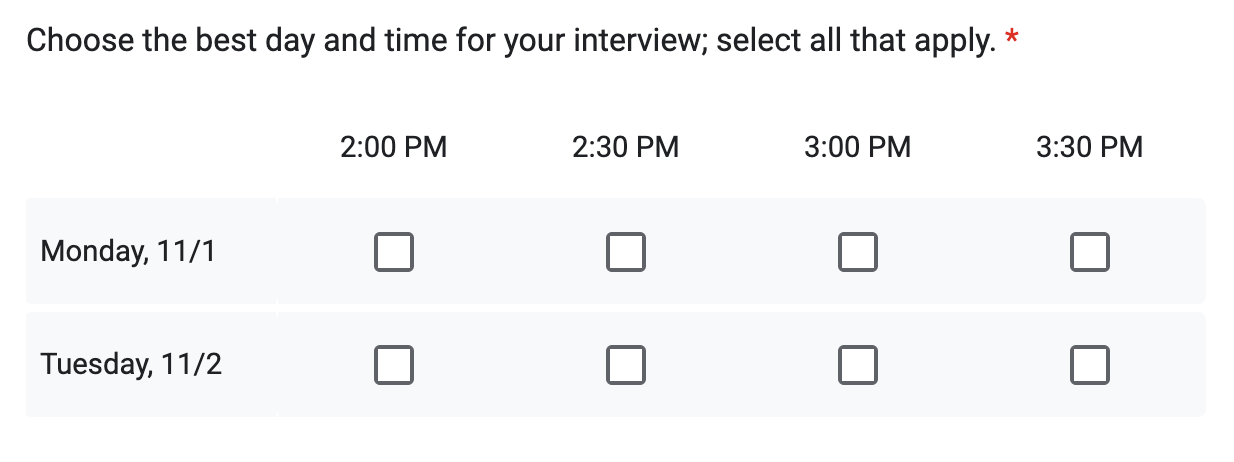The height and width of the screenshot is (462, 1234).
Task: Click the 3:00 PM column header
Action: pos(858,148)
